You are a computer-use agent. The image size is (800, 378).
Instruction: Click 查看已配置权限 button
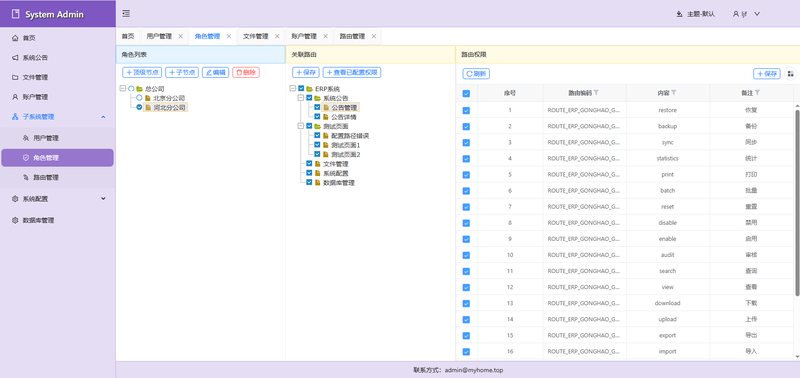pos(352,73)
